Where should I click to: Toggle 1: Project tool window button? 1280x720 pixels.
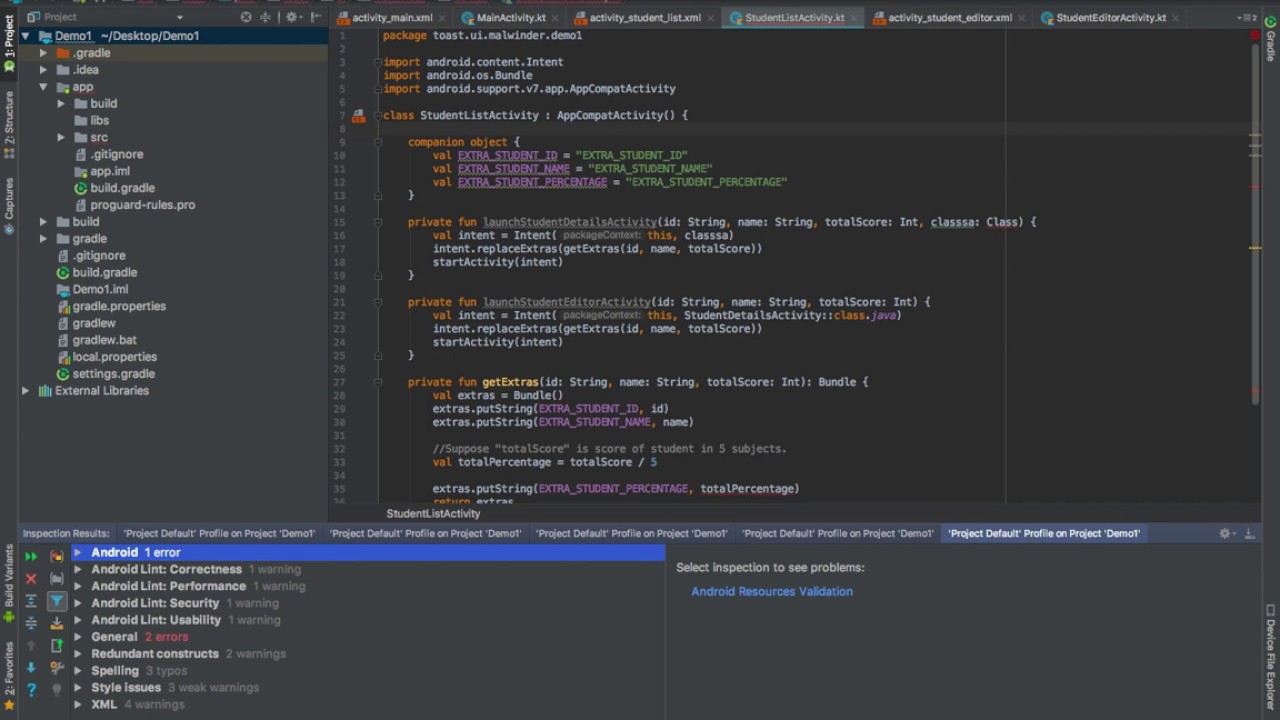click(9, 42)
